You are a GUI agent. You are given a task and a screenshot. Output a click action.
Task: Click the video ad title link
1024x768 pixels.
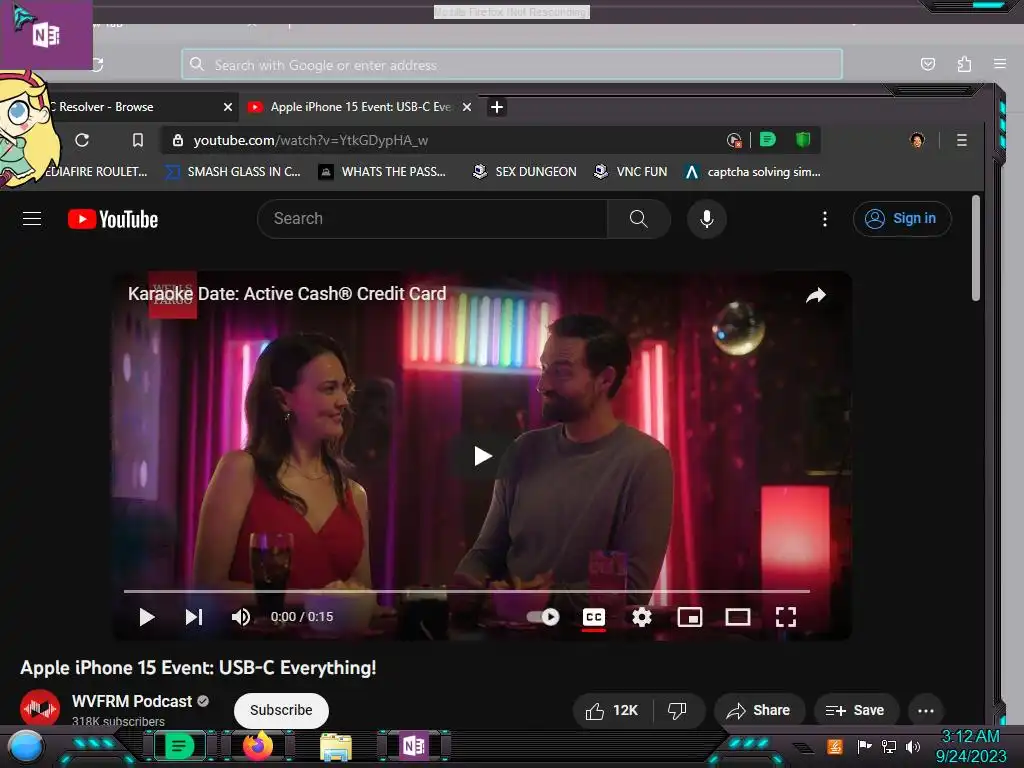click(287, 294)
